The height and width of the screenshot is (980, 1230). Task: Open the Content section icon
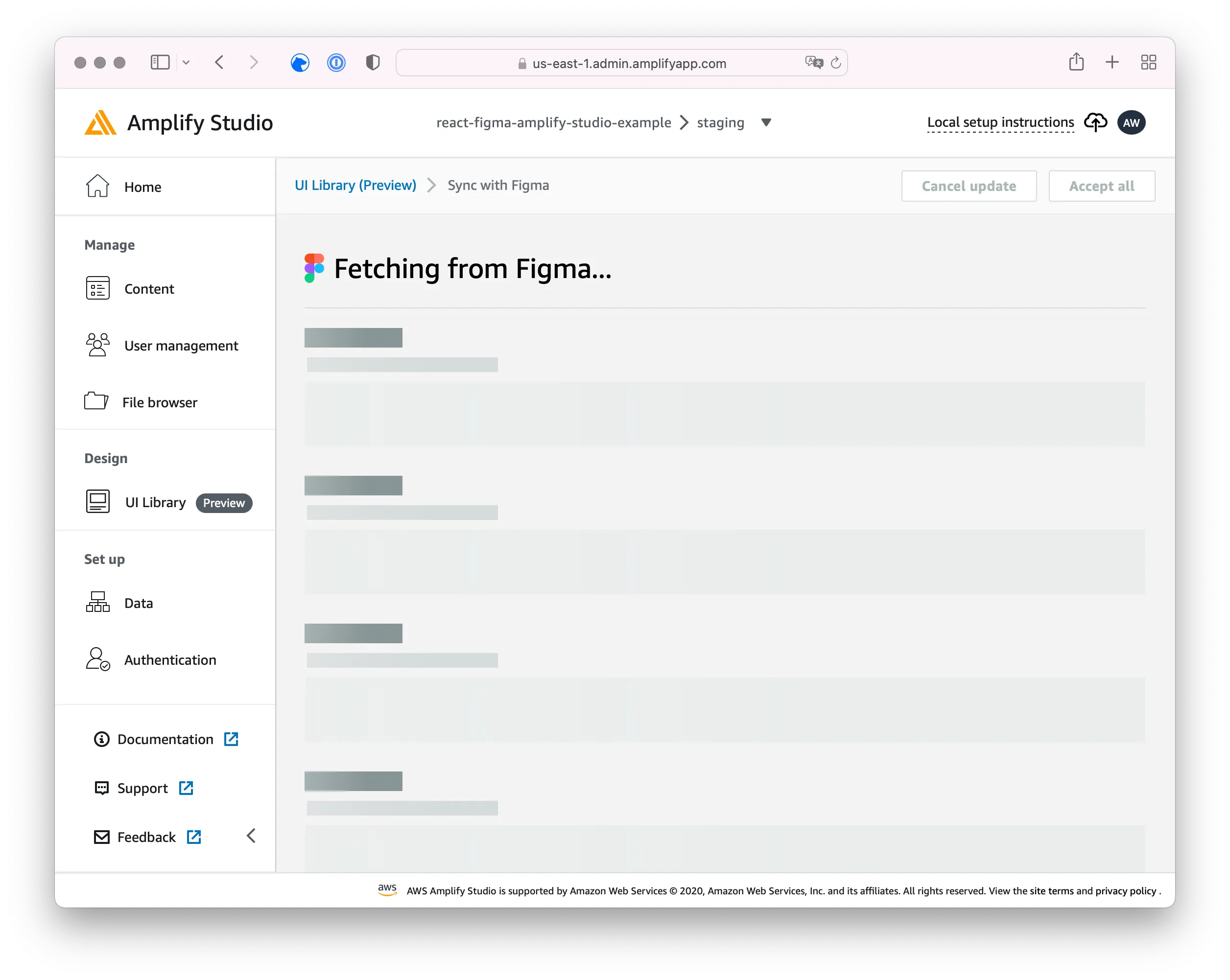pyautogui.click(x=97, y=289)
